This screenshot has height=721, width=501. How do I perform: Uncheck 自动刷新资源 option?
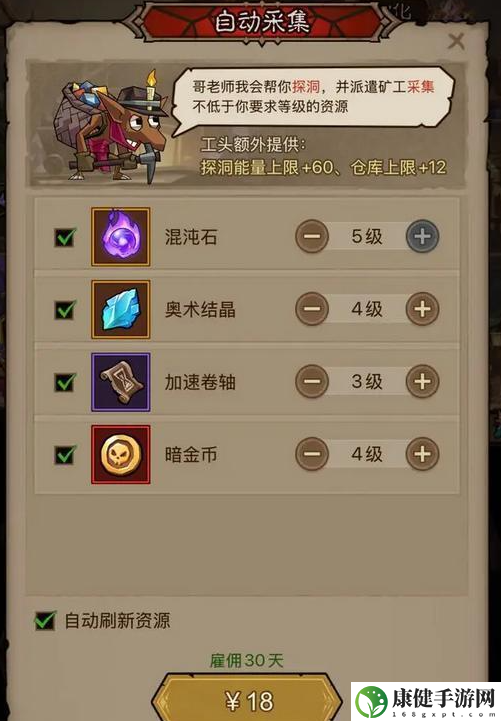tap(45, 621)
